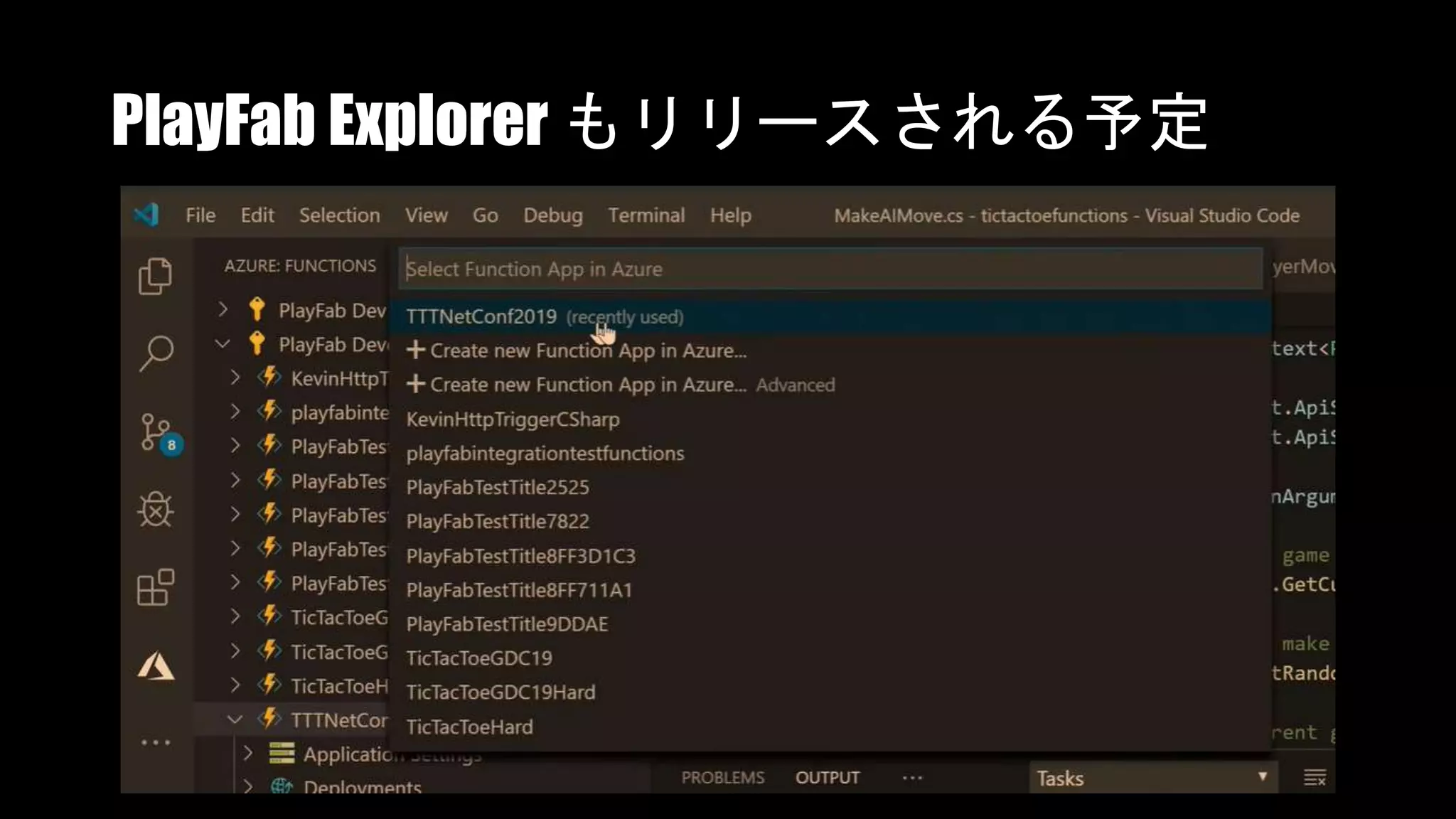The image size is (1456, 819).
Task: Choose TicTacToeGDC19 from the list
Action: [x=830, y=658]
